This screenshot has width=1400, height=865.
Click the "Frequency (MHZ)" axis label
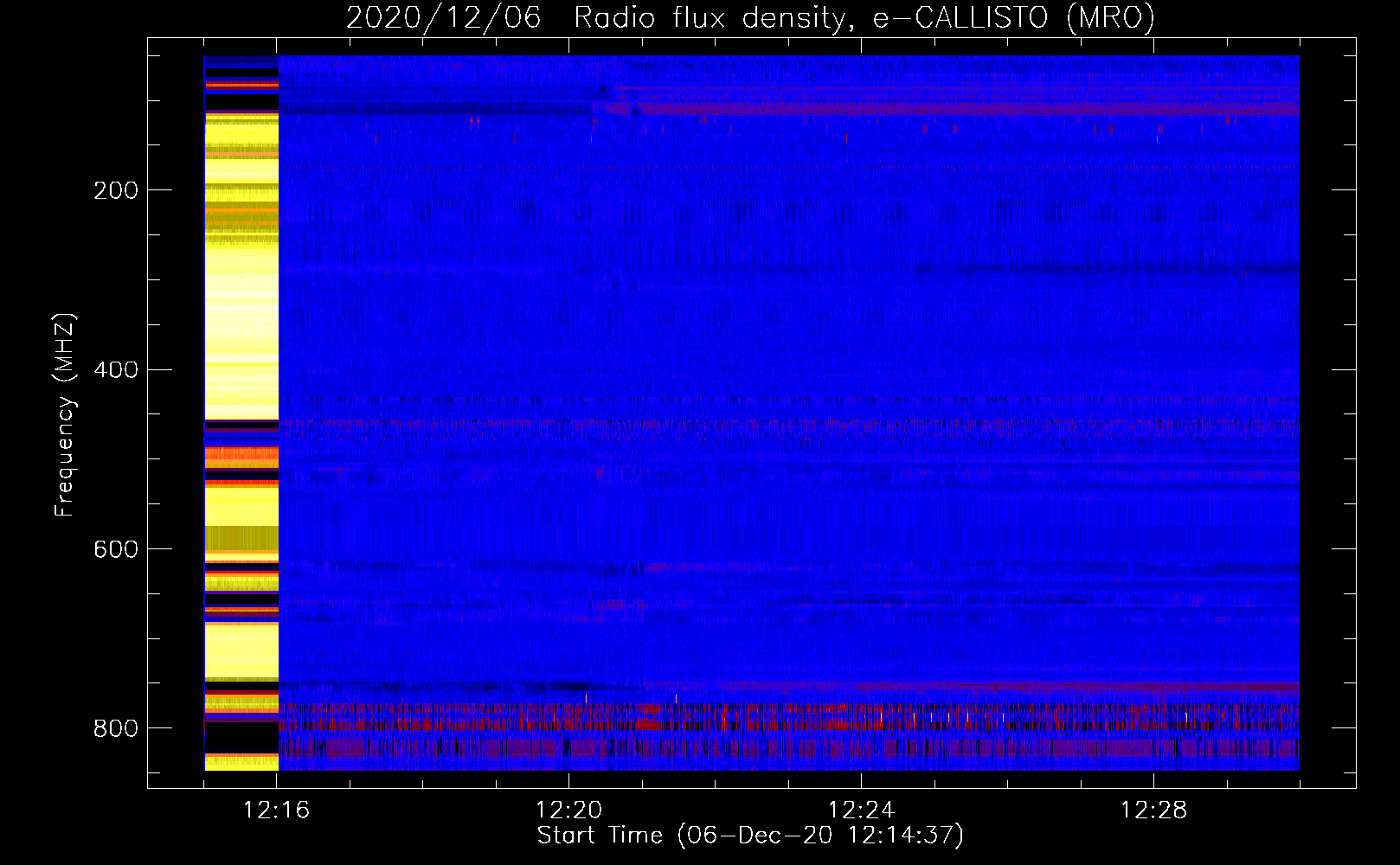pyautogui.click(x=65, y=414)
